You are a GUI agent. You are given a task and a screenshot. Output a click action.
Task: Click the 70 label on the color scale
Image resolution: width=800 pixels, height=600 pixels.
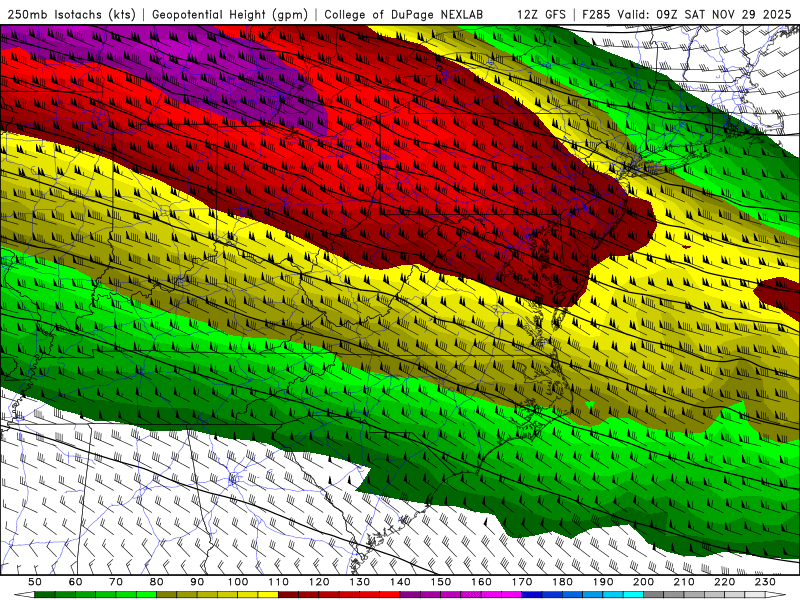coord(116,582)
